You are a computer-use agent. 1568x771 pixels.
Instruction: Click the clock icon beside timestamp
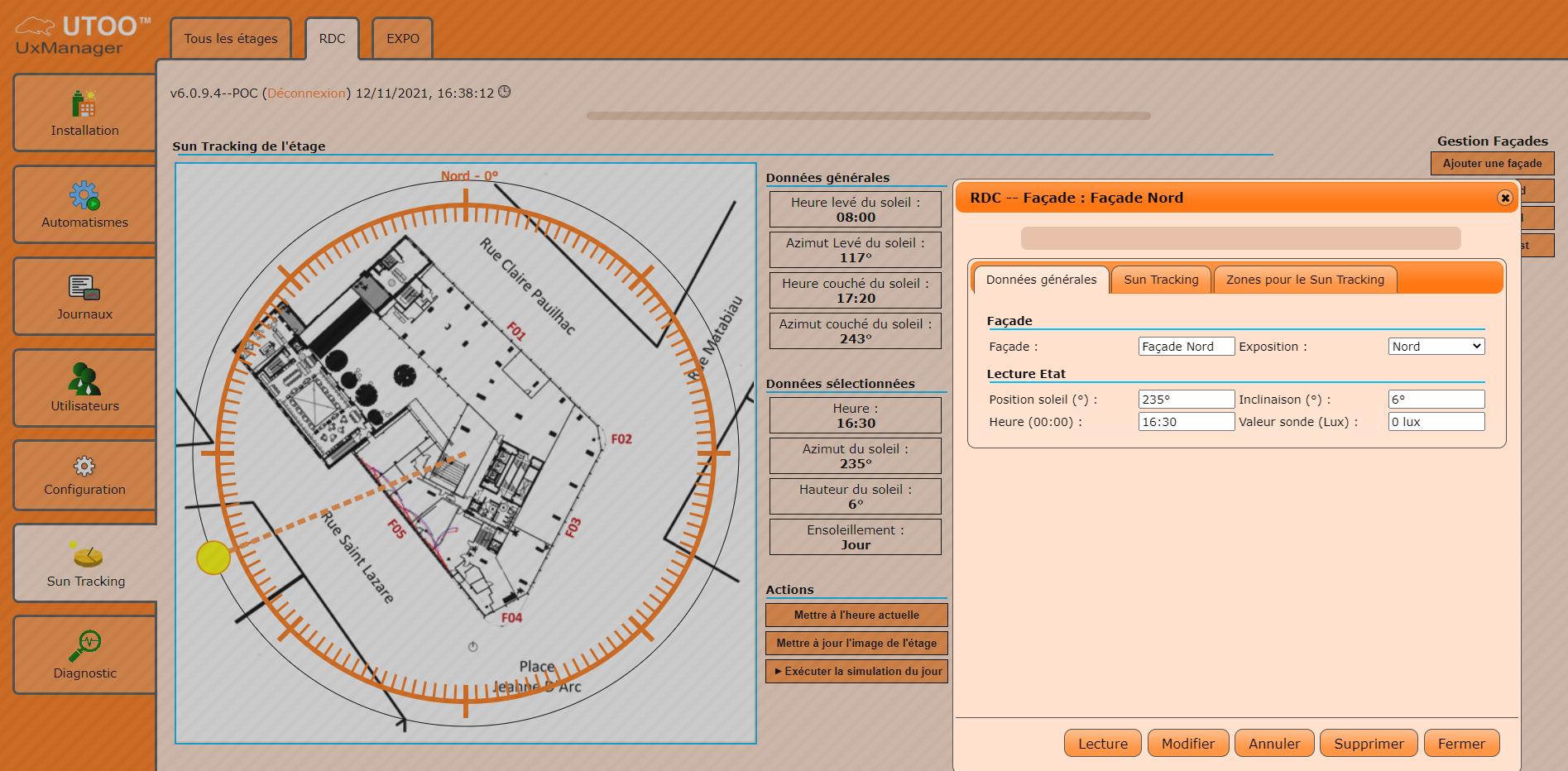(504, 92)
